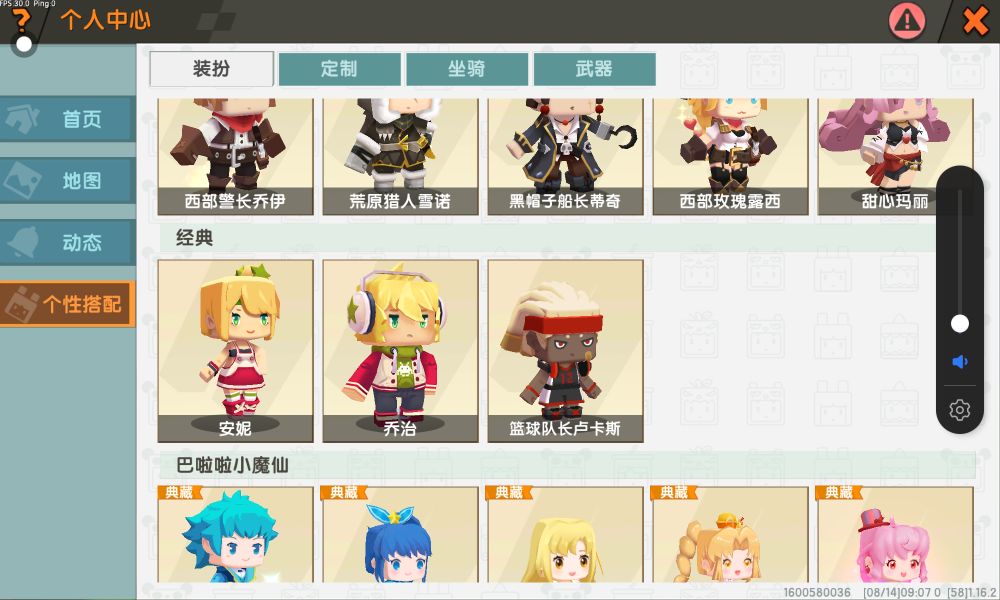The image size is (1000, 600).
Task: Open the 定制 tab
Action: [x=339, y=69]
